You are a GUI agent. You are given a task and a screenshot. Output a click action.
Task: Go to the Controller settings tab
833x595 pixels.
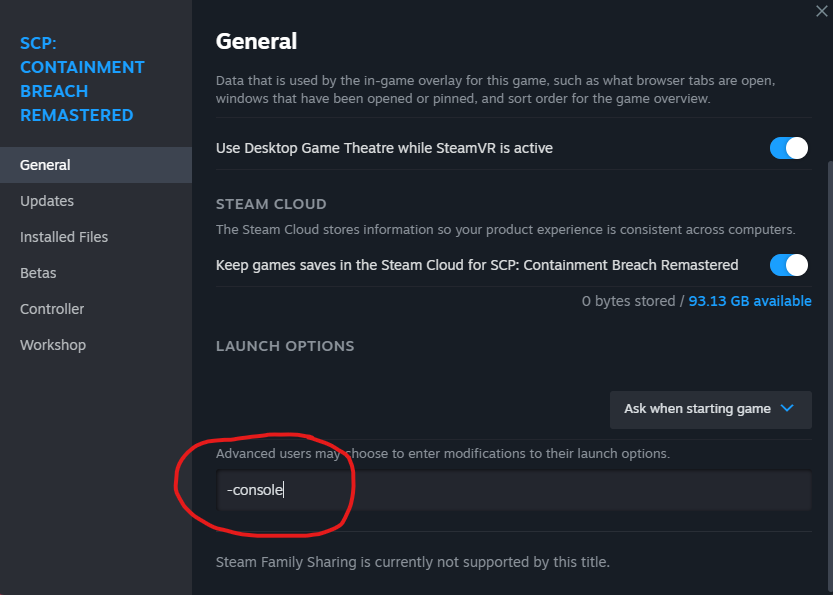[x=52, y=309]
